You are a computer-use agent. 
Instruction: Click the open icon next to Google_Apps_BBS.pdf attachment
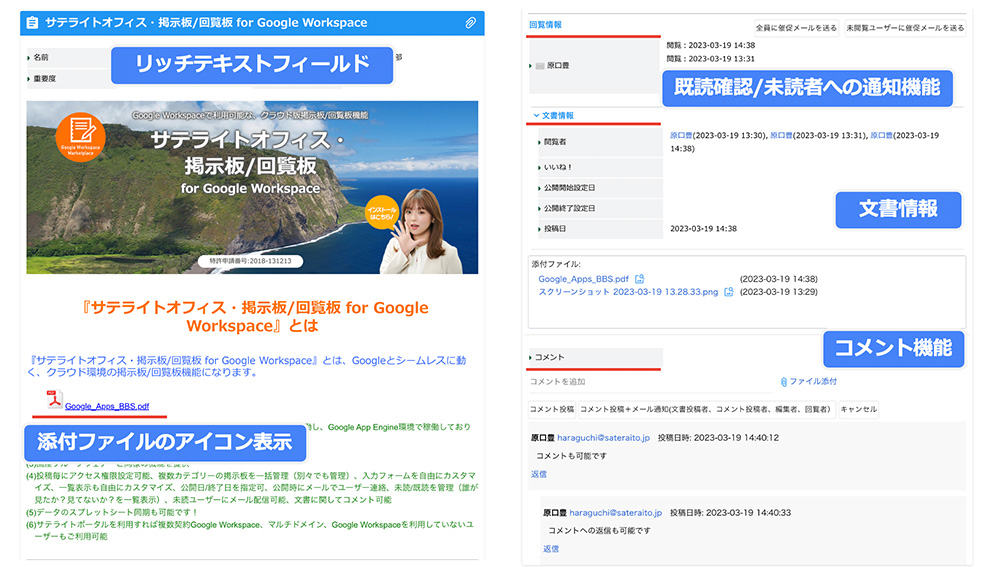tap(640, 279)
